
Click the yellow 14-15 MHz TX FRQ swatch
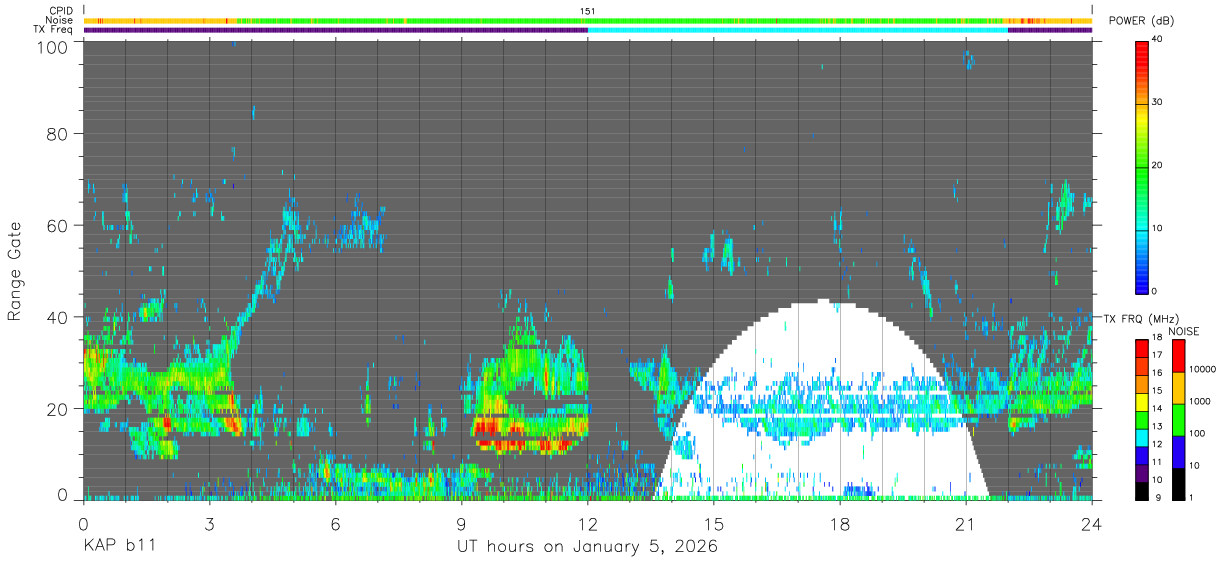1141,400
